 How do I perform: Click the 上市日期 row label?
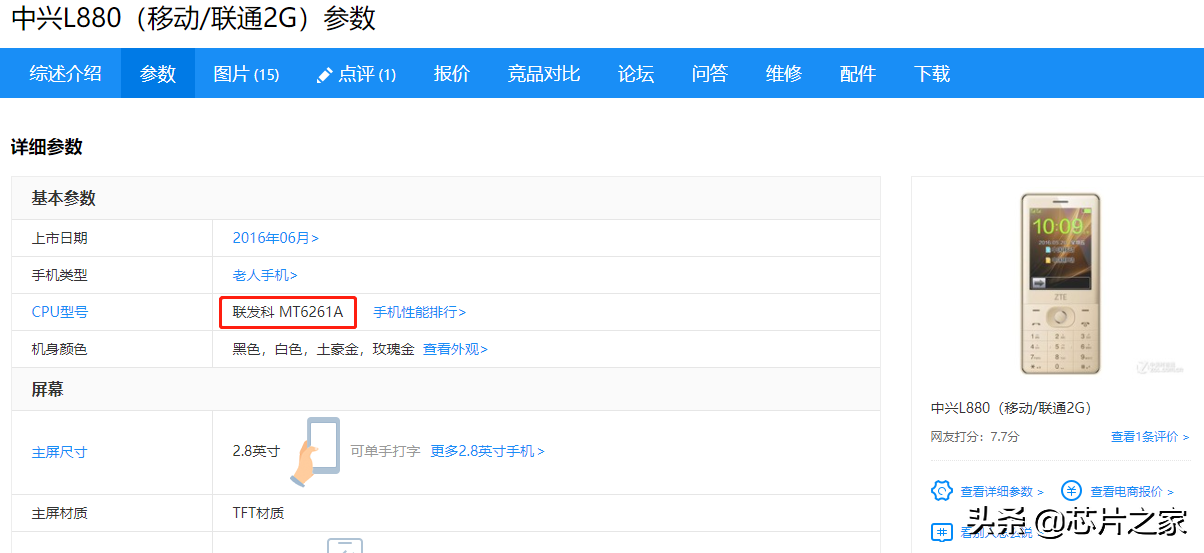60,238
